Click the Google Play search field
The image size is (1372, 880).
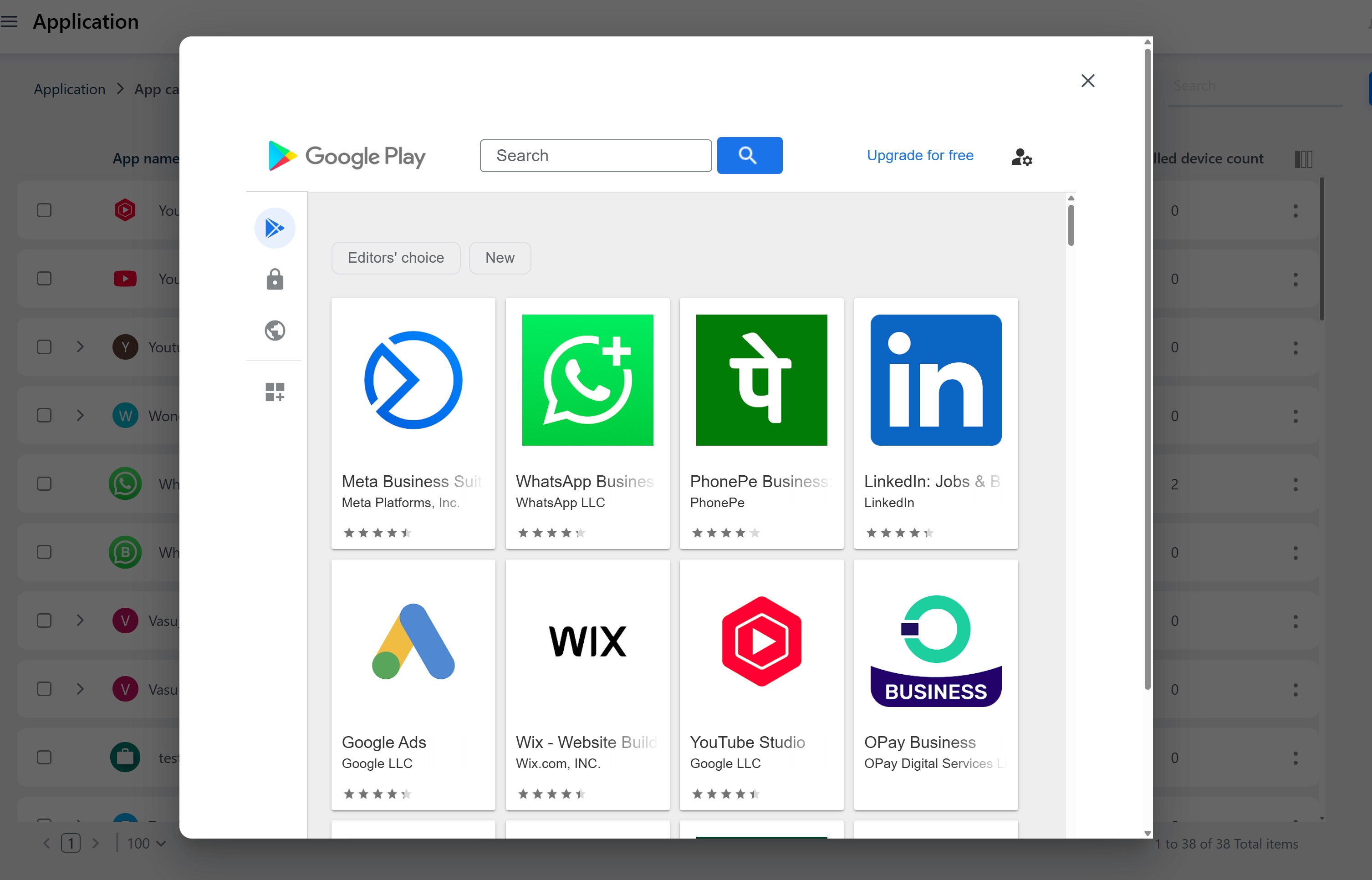[596, 155]
